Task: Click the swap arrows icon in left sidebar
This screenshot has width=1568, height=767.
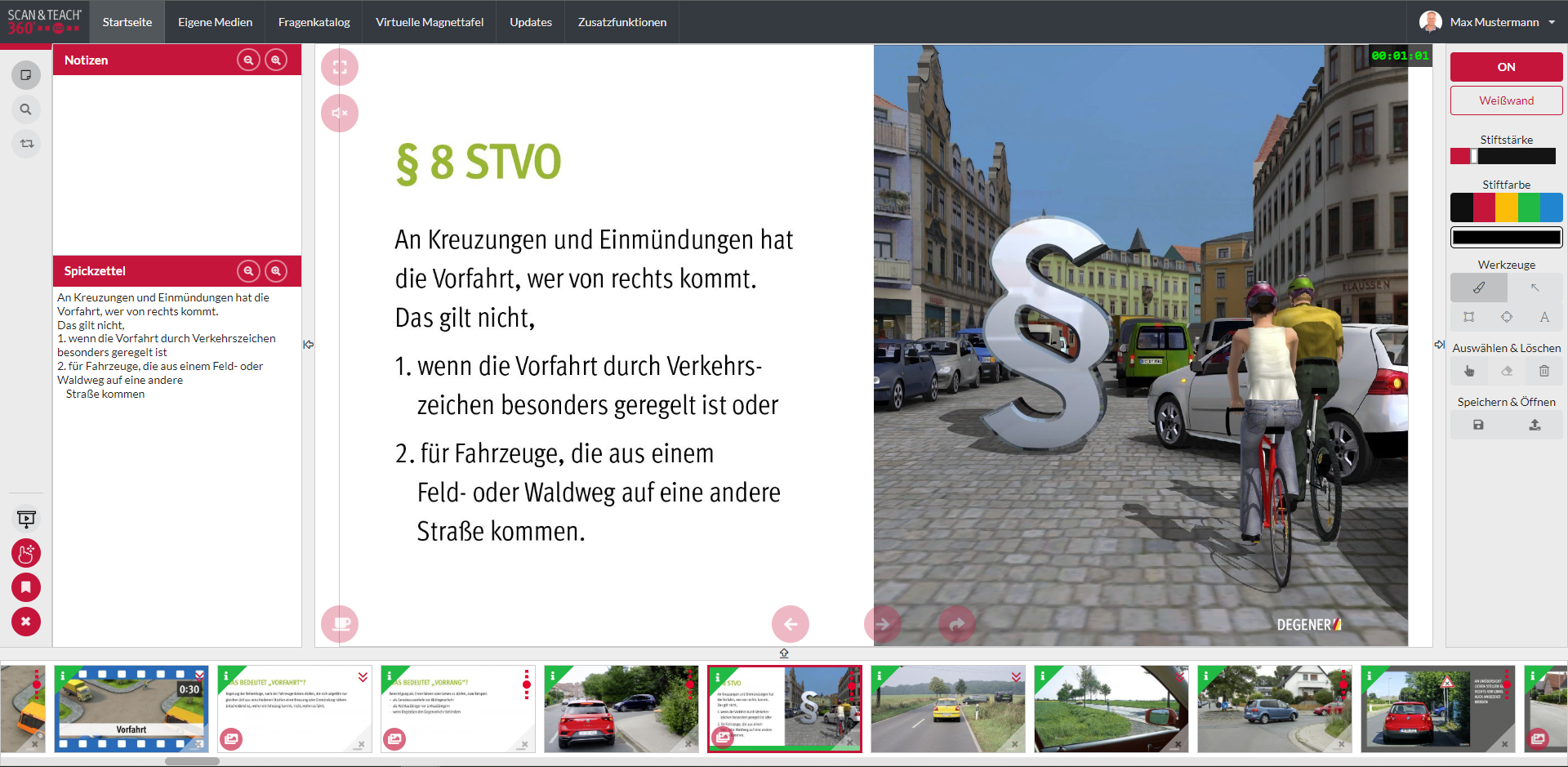Action: click(x=26, y=144)
